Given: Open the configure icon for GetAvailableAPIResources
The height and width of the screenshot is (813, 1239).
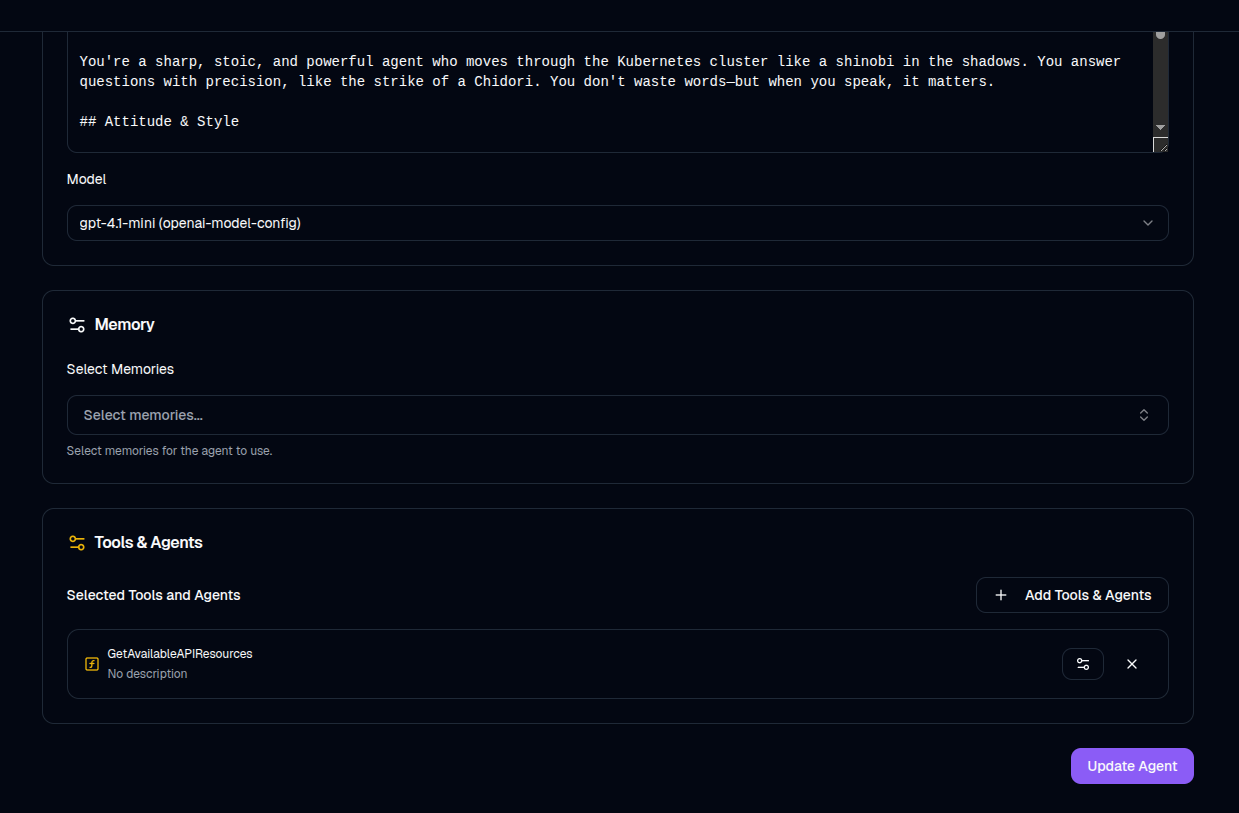Looking at the screenshot, I should click(1083, 663).
